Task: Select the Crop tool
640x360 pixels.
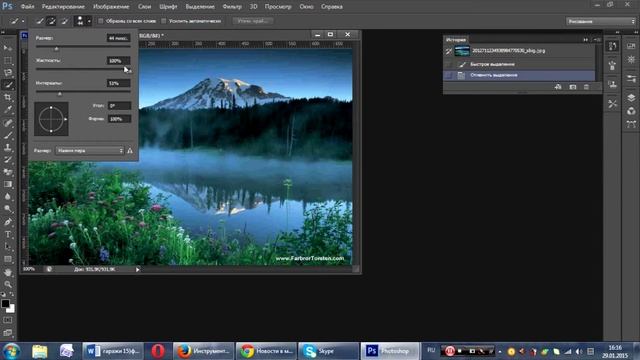Action: tap(8, 97)
